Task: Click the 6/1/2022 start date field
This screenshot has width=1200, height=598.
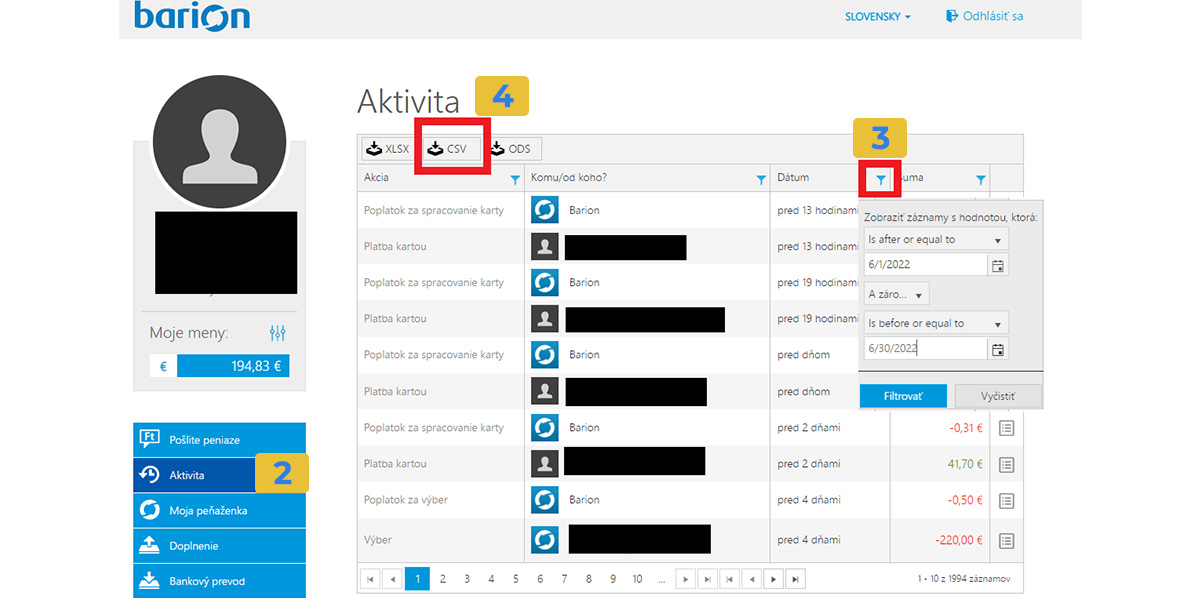Action: coord(926,265)
